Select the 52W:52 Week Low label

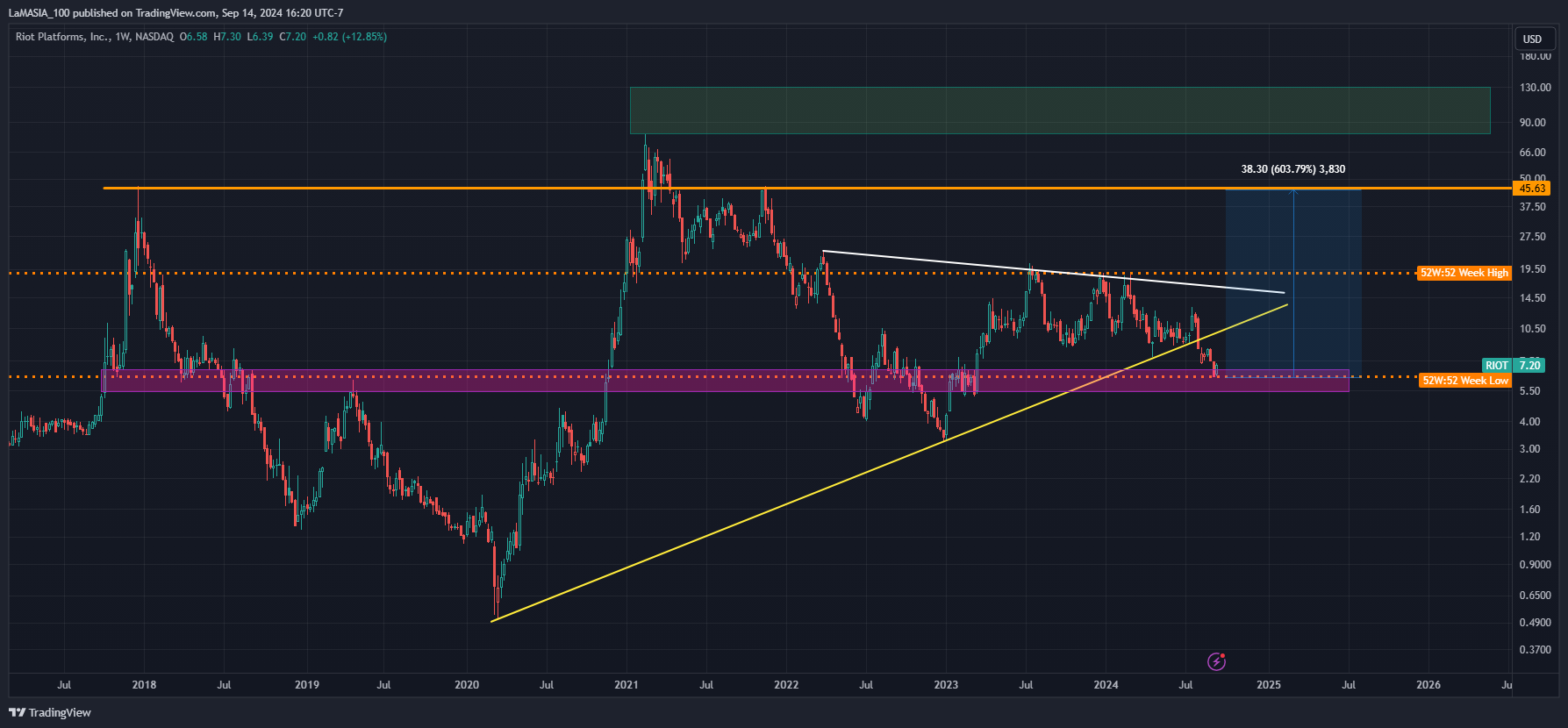tap(1464, 381)
